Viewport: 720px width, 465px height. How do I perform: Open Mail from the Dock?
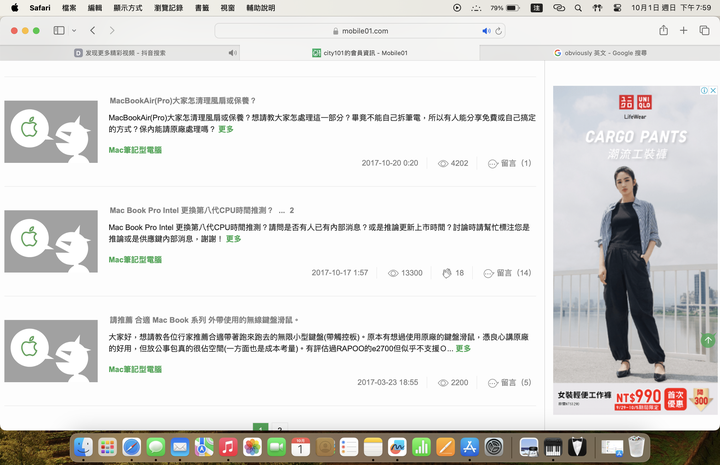[180, 447]
